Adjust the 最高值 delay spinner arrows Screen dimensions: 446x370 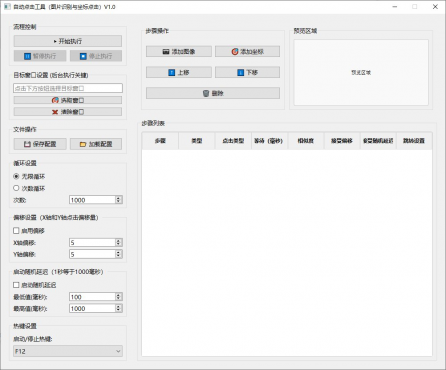pos(118,308)
